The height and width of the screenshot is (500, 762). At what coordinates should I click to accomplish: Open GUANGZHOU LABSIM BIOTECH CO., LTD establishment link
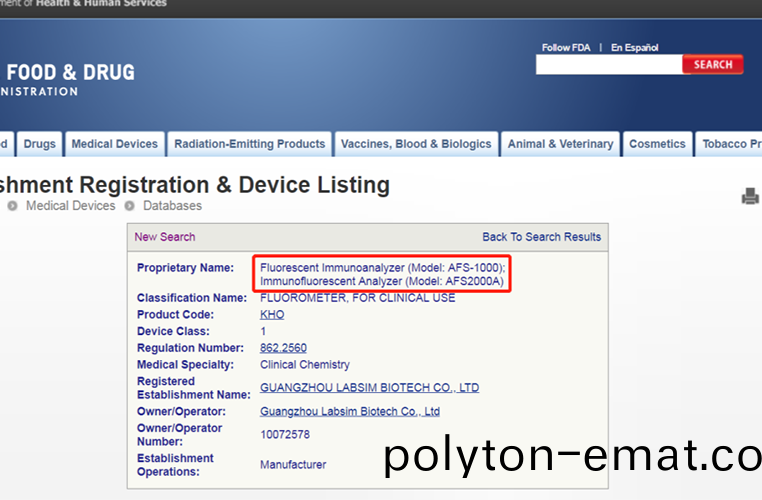369,388
